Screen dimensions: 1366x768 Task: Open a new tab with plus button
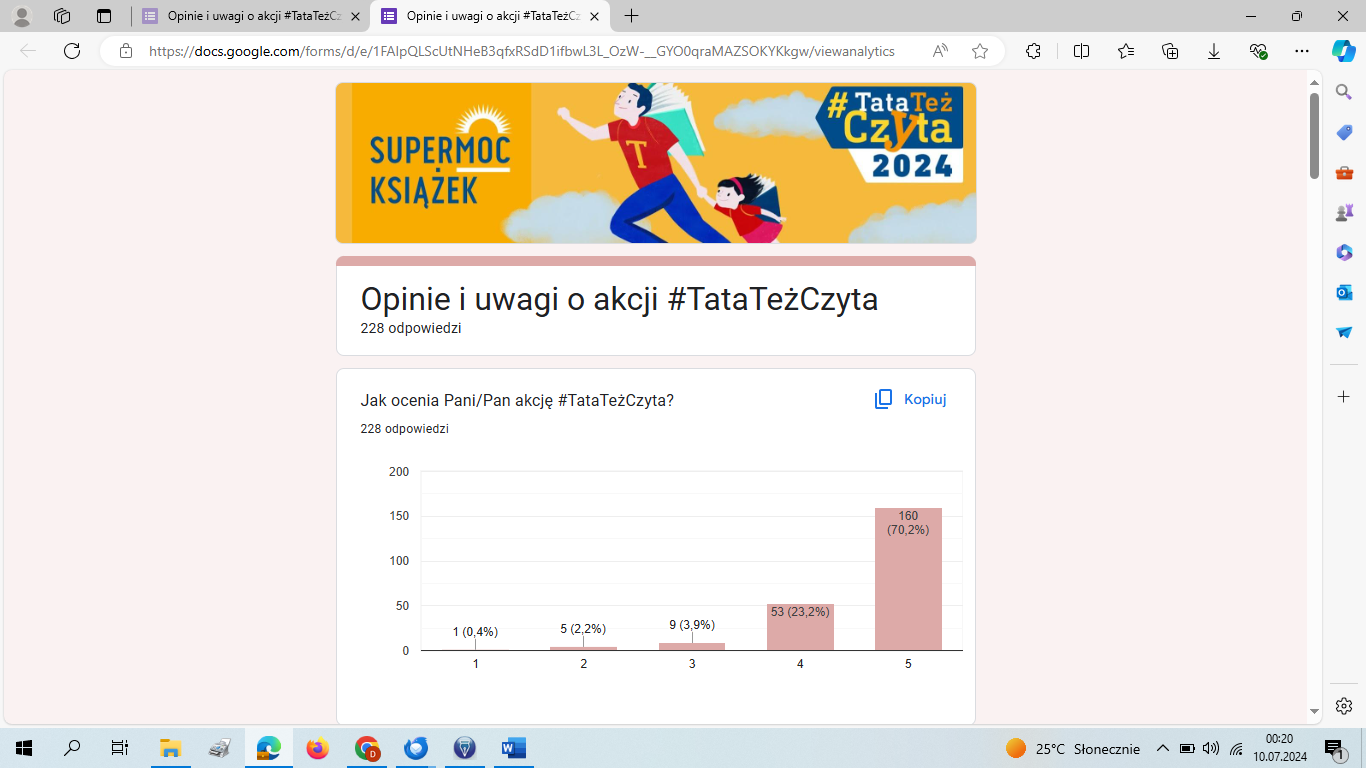point(631,16)
